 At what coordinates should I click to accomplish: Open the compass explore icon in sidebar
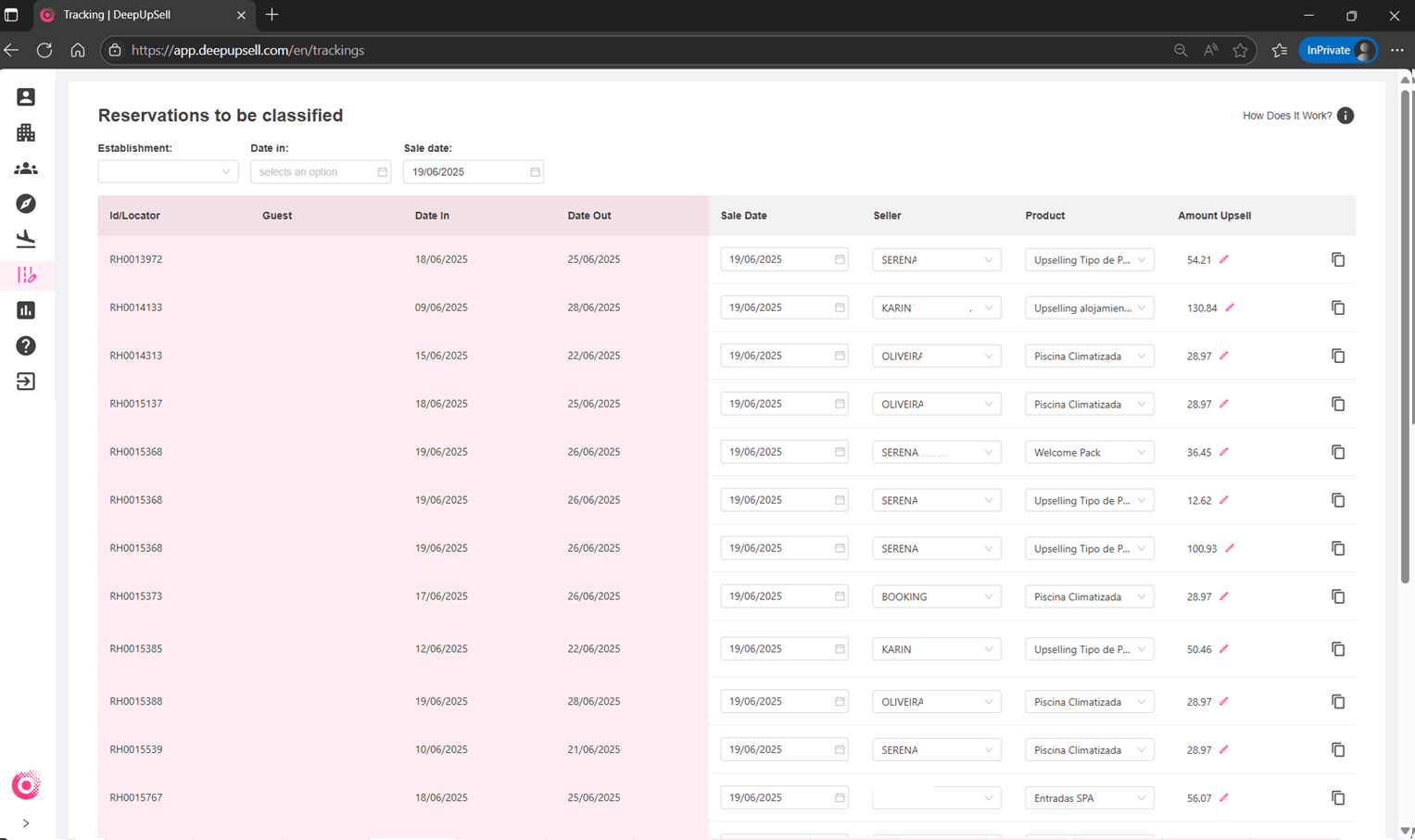click(x=26, y=204)
